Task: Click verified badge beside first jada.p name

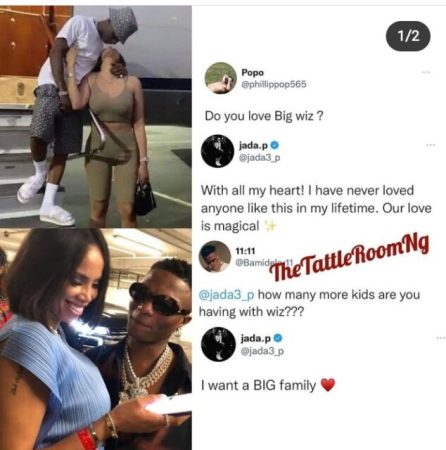Action: [275, 145]
